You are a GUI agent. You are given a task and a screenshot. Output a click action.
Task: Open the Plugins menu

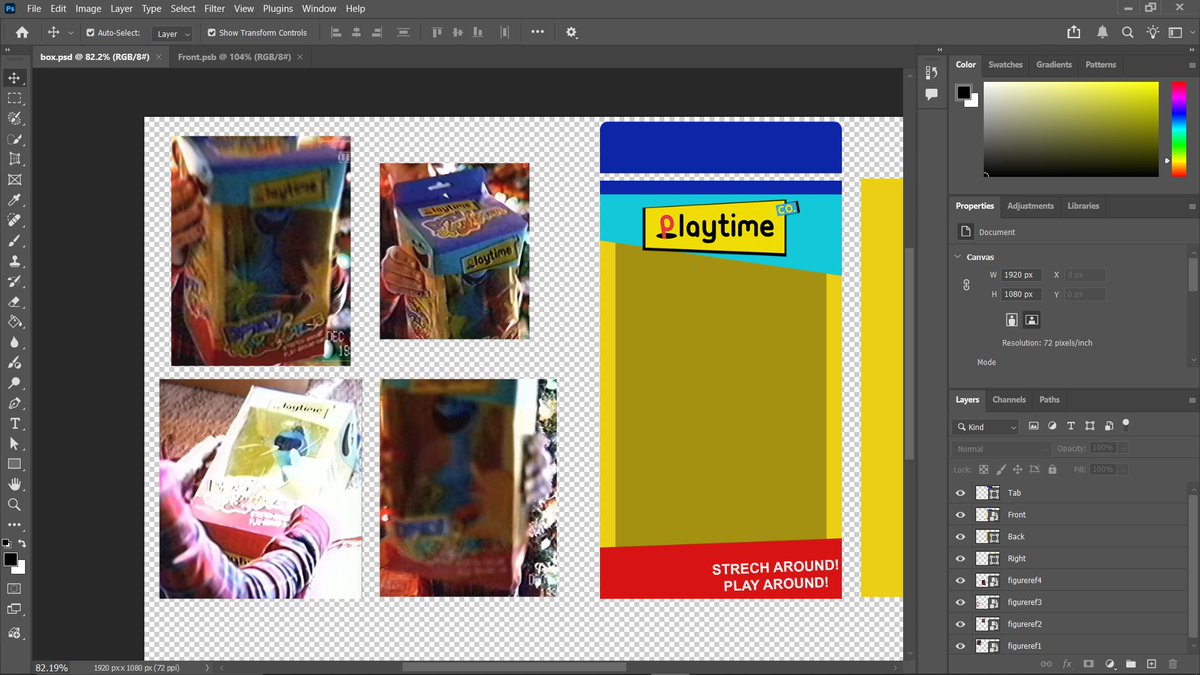(278, 8)
